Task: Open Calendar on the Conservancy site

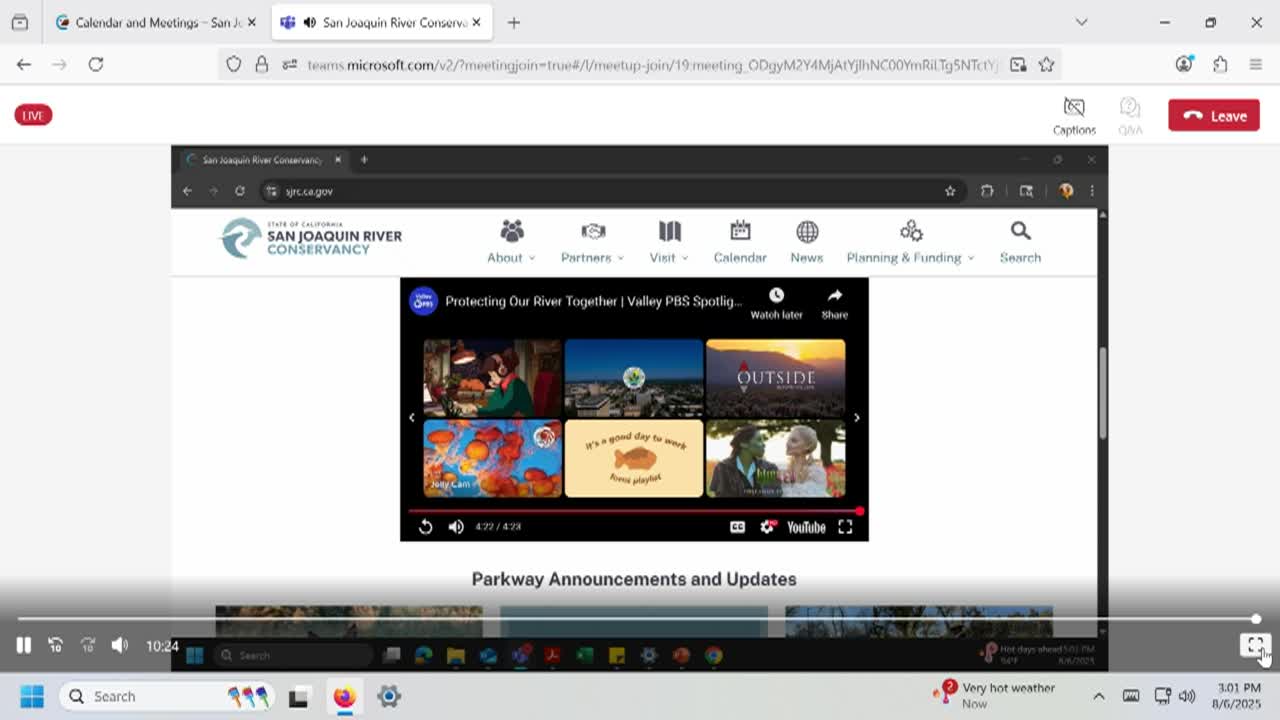Action: (740, 242)
